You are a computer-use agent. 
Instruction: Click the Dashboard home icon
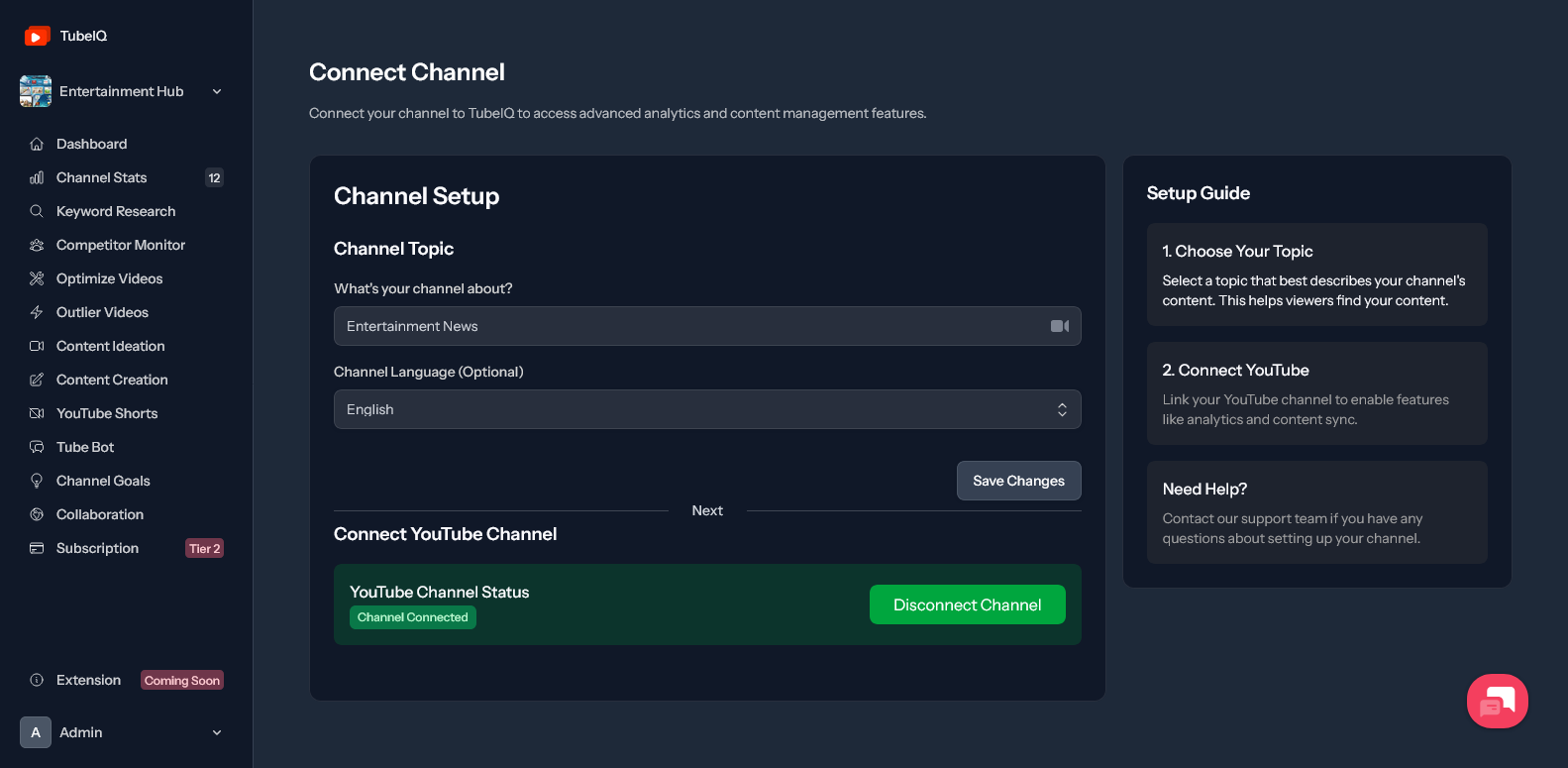point(37,144)
